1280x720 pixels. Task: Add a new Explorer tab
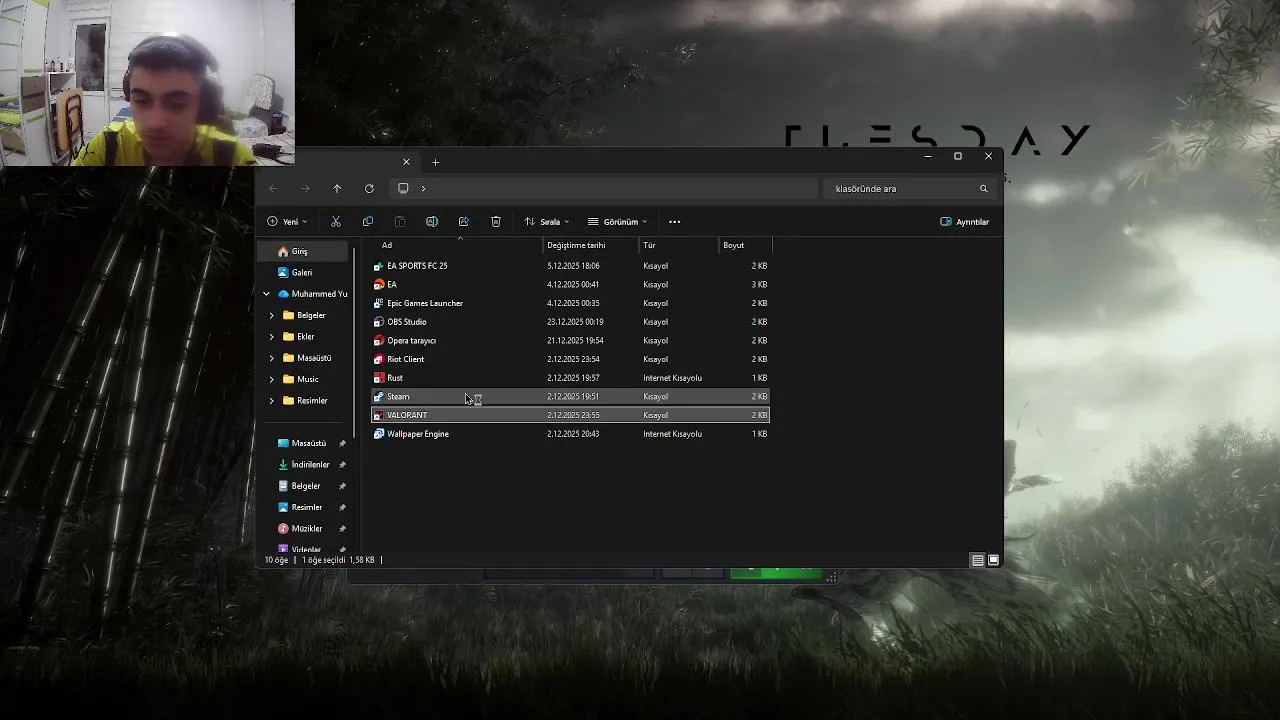[x=435, y=162]
